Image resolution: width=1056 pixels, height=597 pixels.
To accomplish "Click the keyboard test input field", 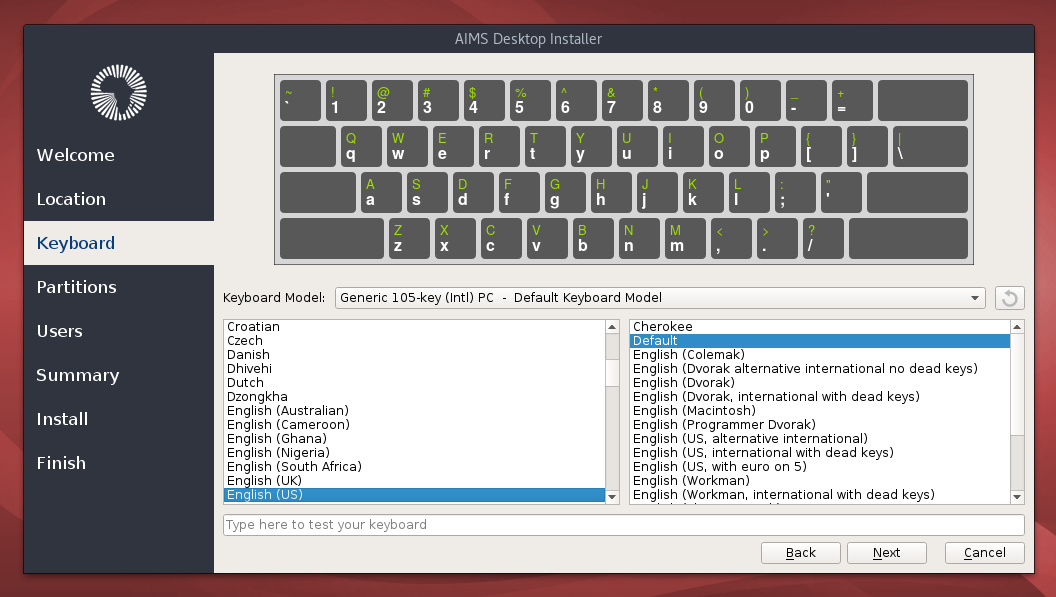I will 624,525.
